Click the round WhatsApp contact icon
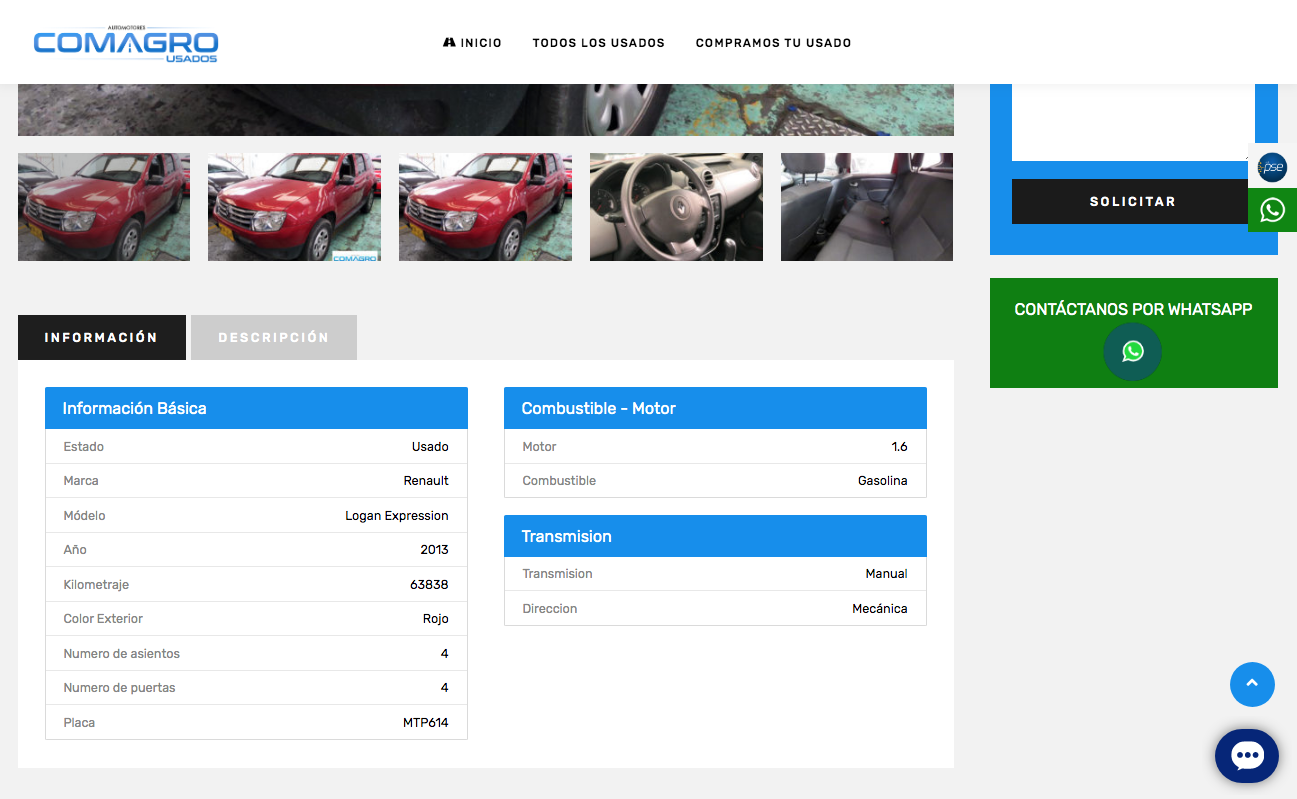1297x799 pixels. click(x=1132, y=351)
